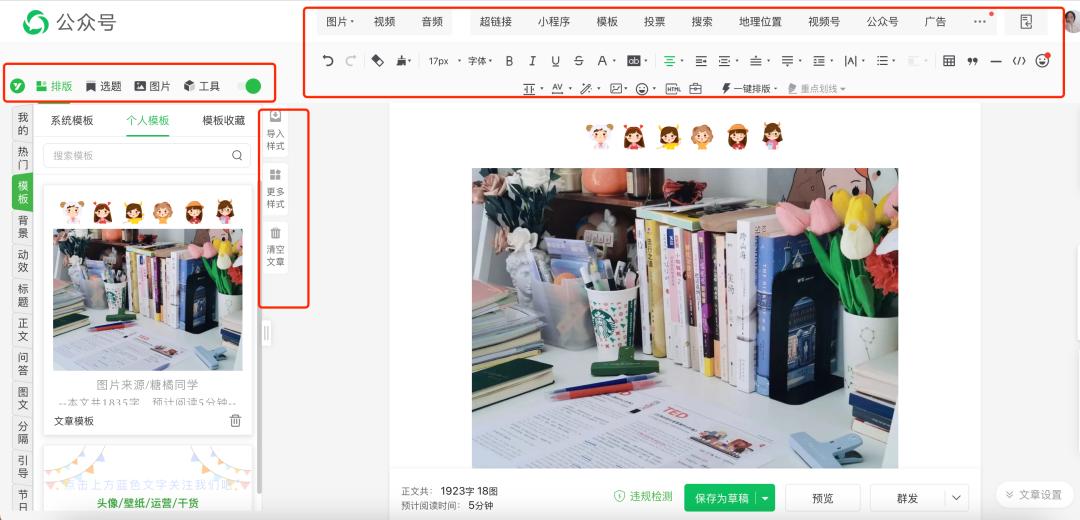
Task: Expand the 群发 arrow dropdown
Action: click(x=956, y=498)
